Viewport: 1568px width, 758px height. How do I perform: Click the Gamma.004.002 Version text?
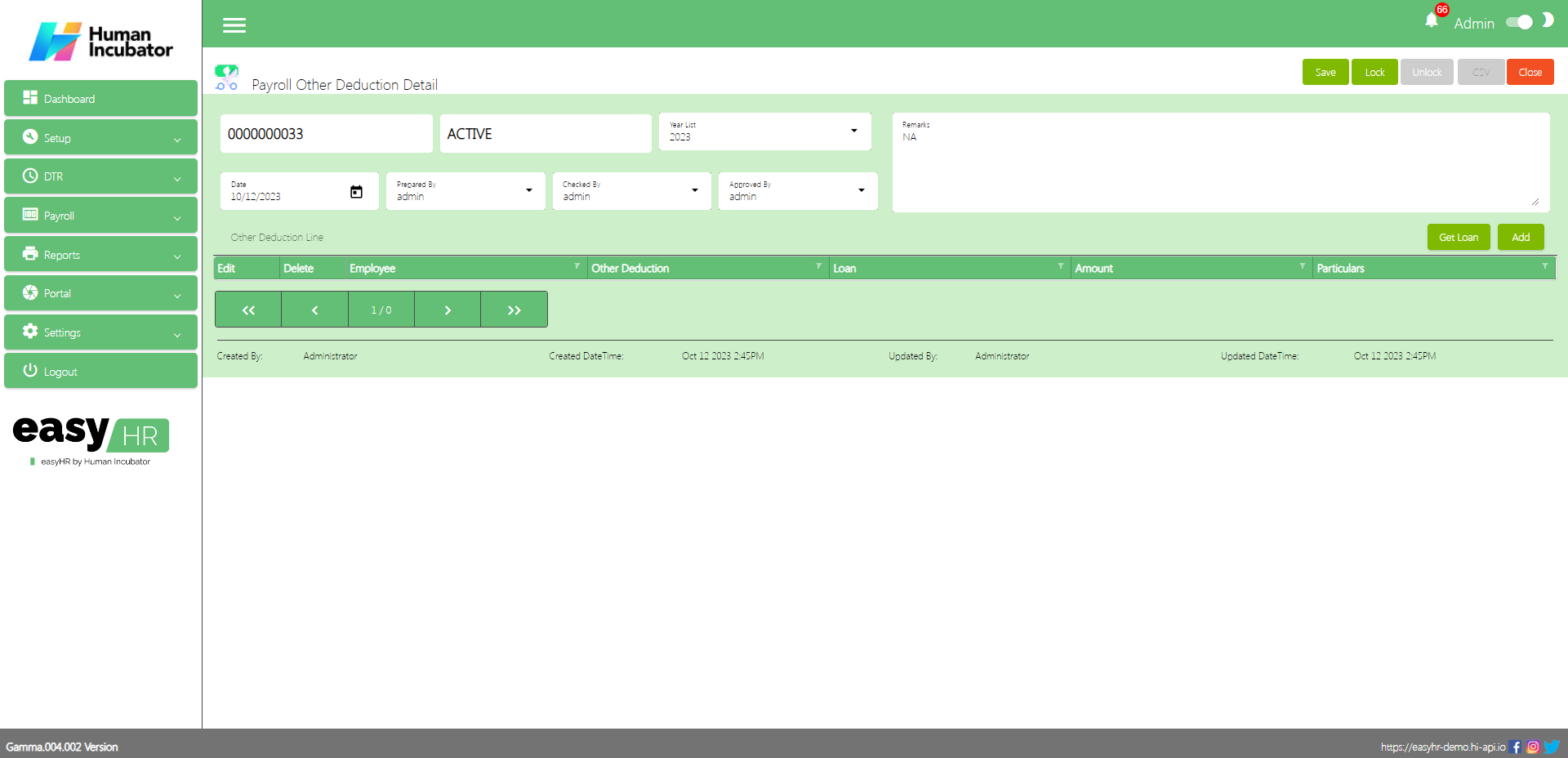click(62, 747)
